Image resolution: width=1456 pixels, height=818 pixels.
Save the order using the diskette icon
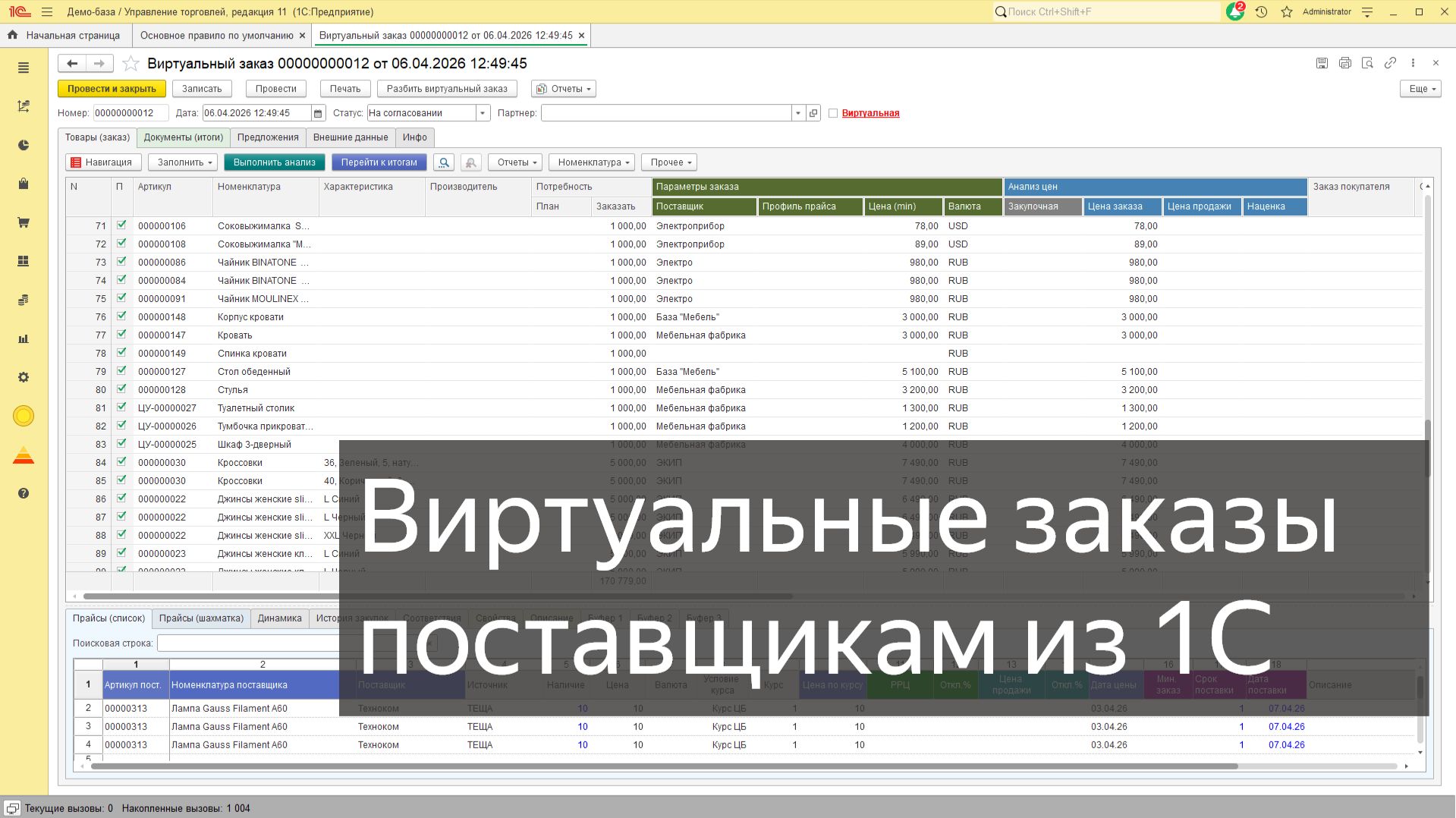point(1322,63)
